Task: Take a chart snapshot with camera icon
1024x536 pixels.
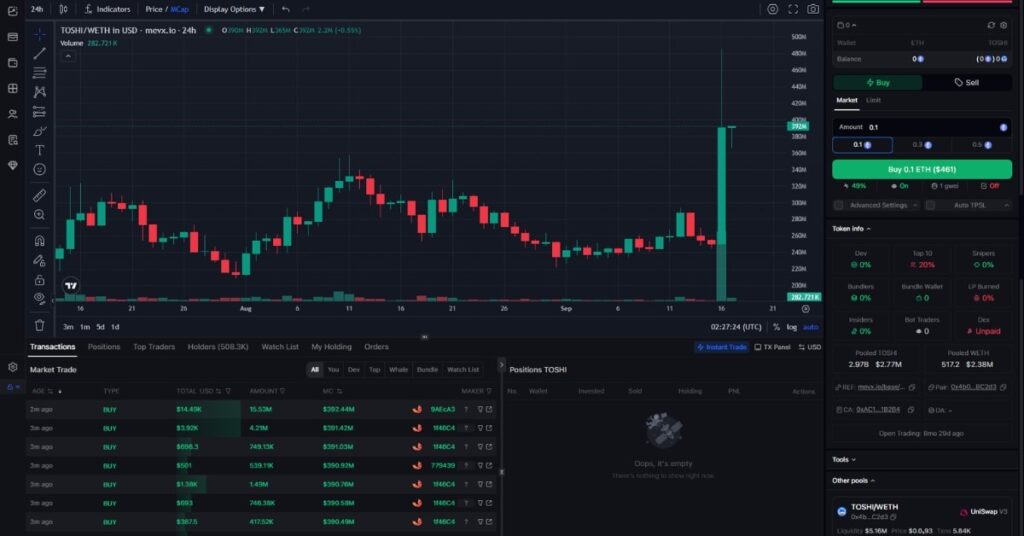Action: 813,9
